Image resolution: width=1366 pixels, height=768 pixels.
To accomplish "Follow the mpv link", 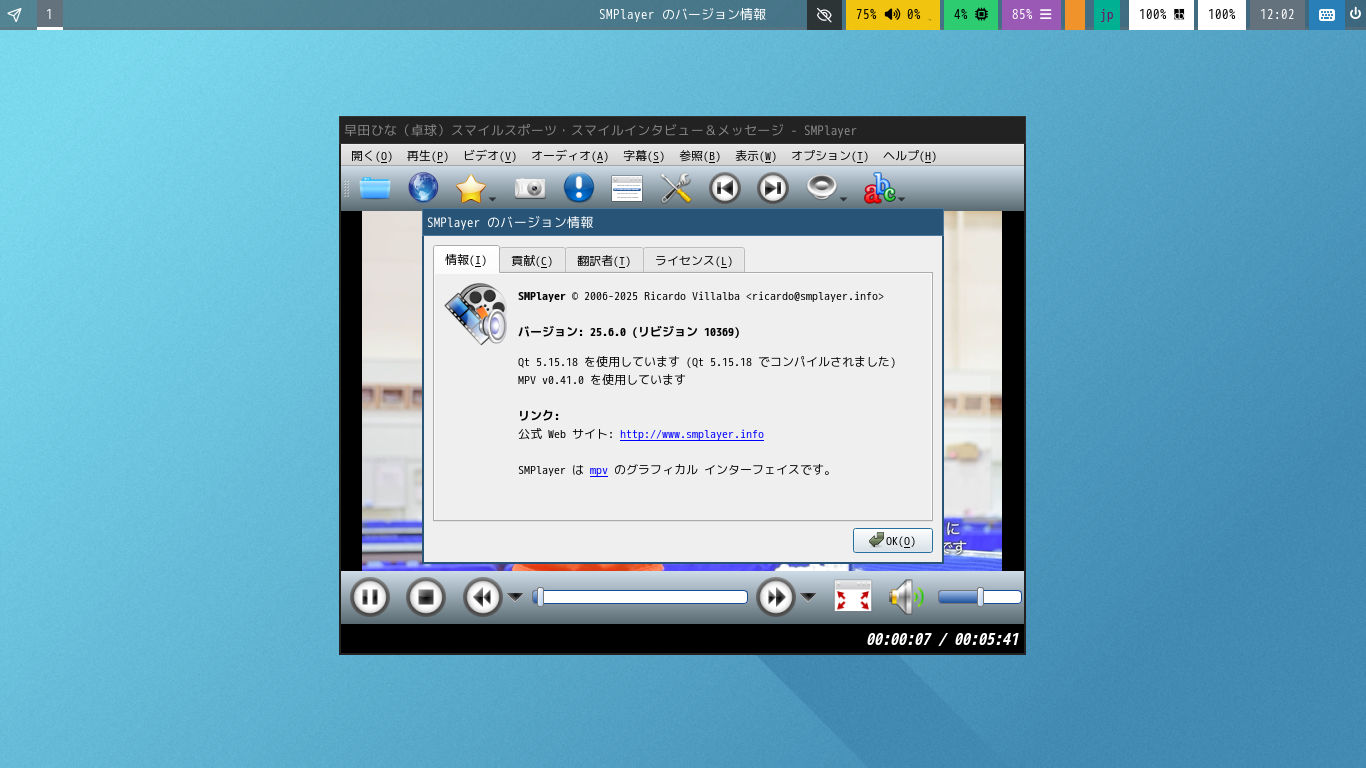I will 599,470.
